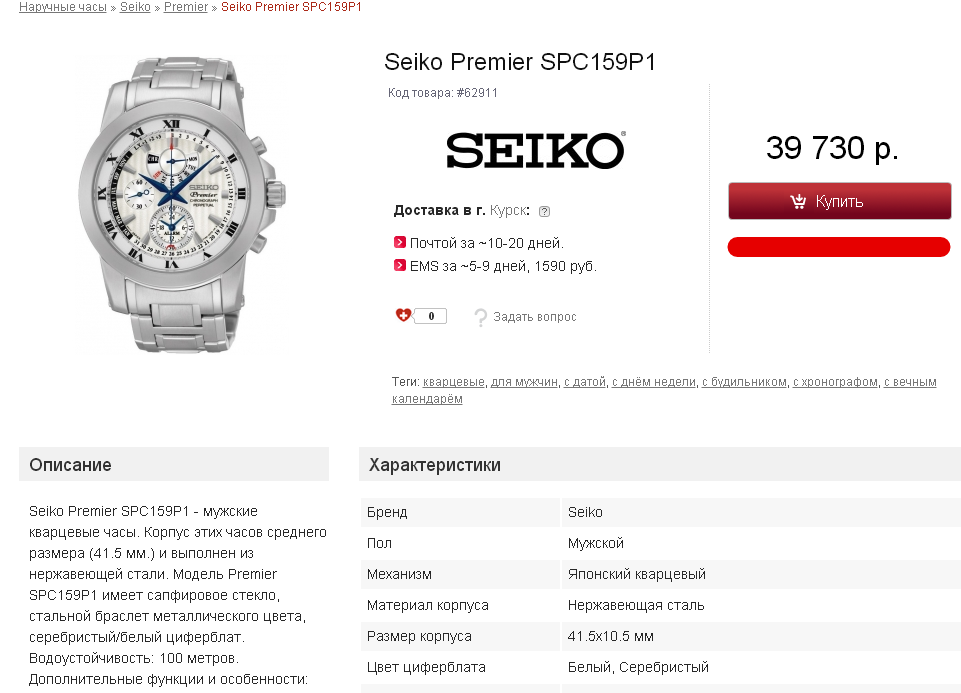
Task: Click the wishlist counter showing 0
Action: coord(431,317)
